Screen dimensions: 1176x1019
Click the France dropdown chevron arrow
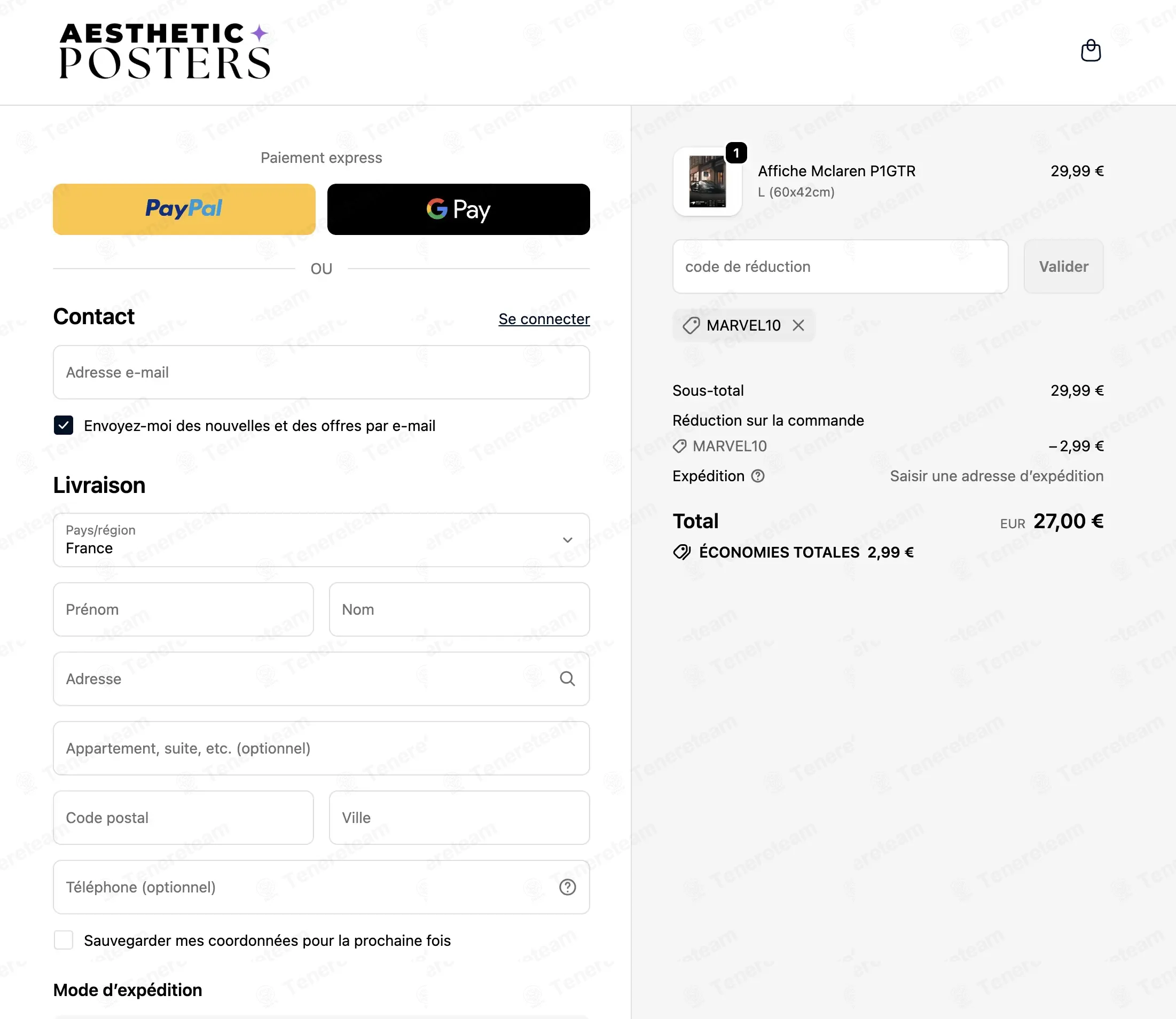pos(567,539)
